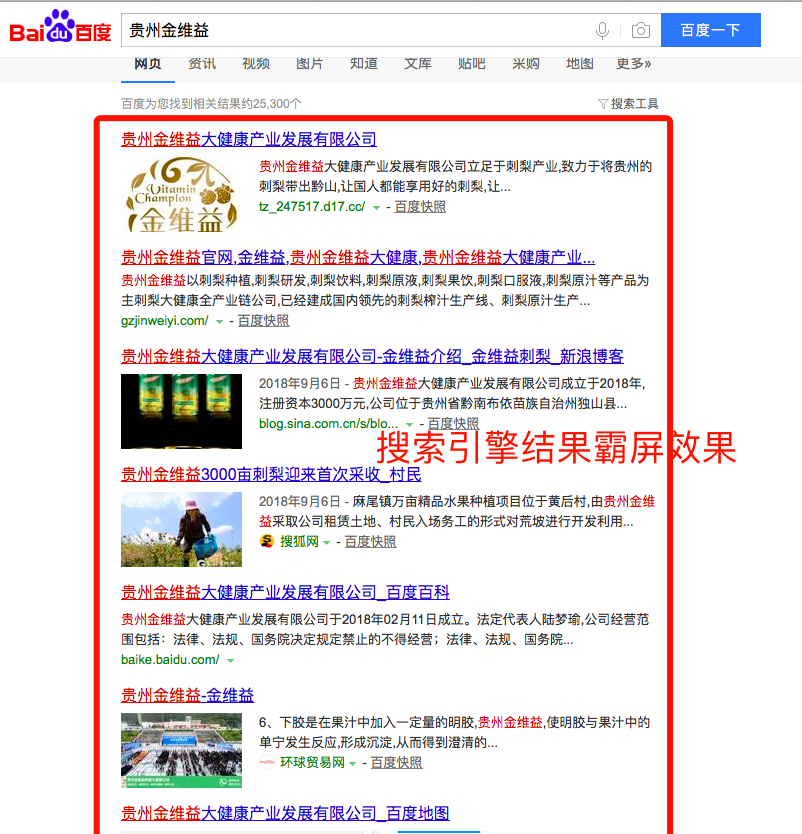Click the 搜索工具 filter icon
Screen dimensions: 802x834
603,104
